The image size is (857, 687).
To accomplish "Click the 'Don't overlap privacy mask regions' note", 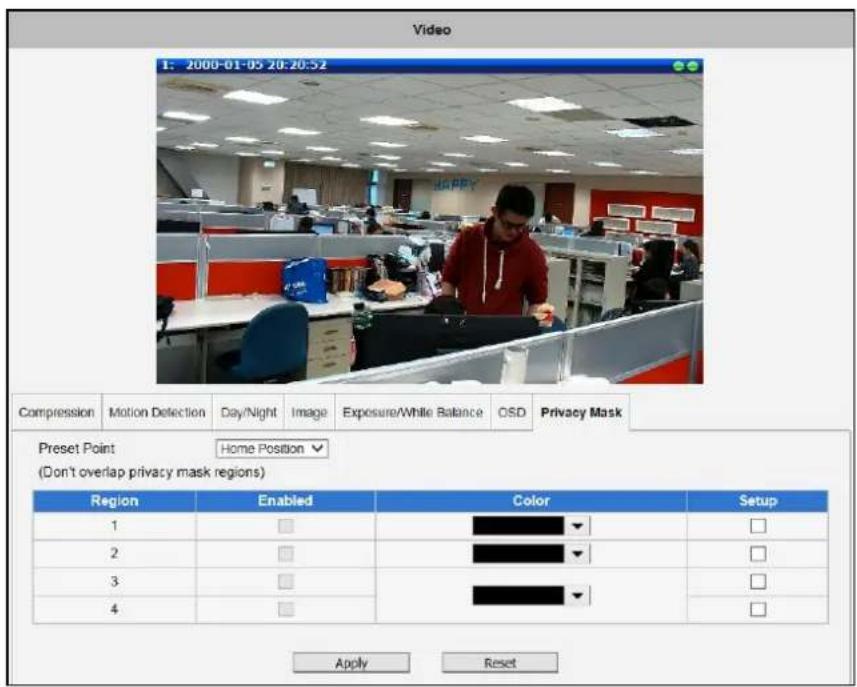I will 151,472.
